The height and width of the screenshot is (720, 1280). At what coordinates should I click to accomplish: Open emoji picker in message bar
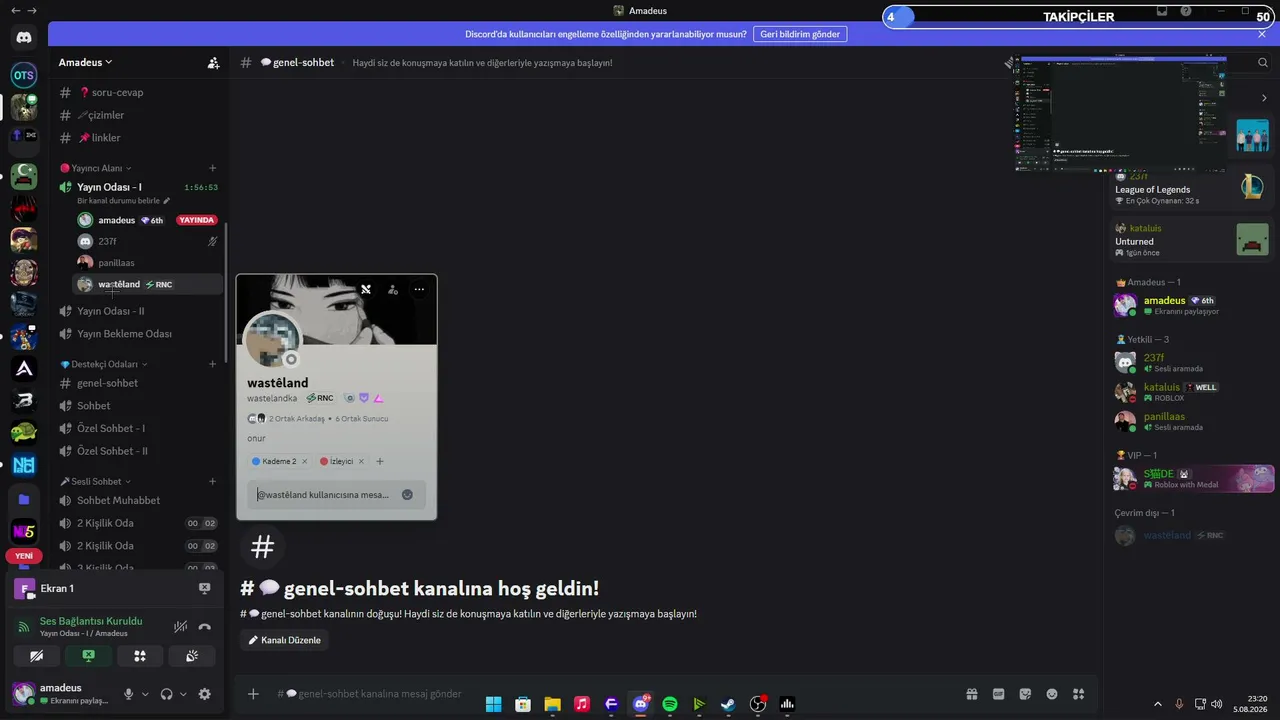click(1052, 694)
